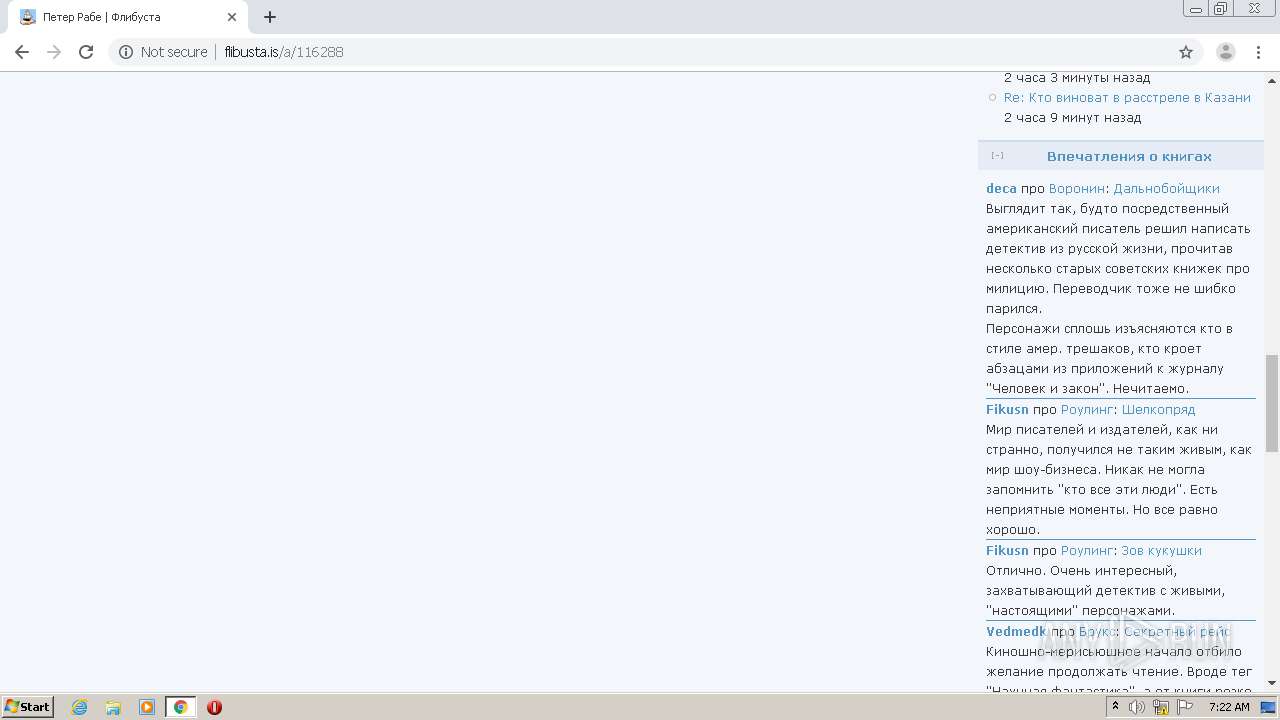Open the Chrome profile avatar menu
This screenshot has width=1280, height=720.
[1226, 52]
